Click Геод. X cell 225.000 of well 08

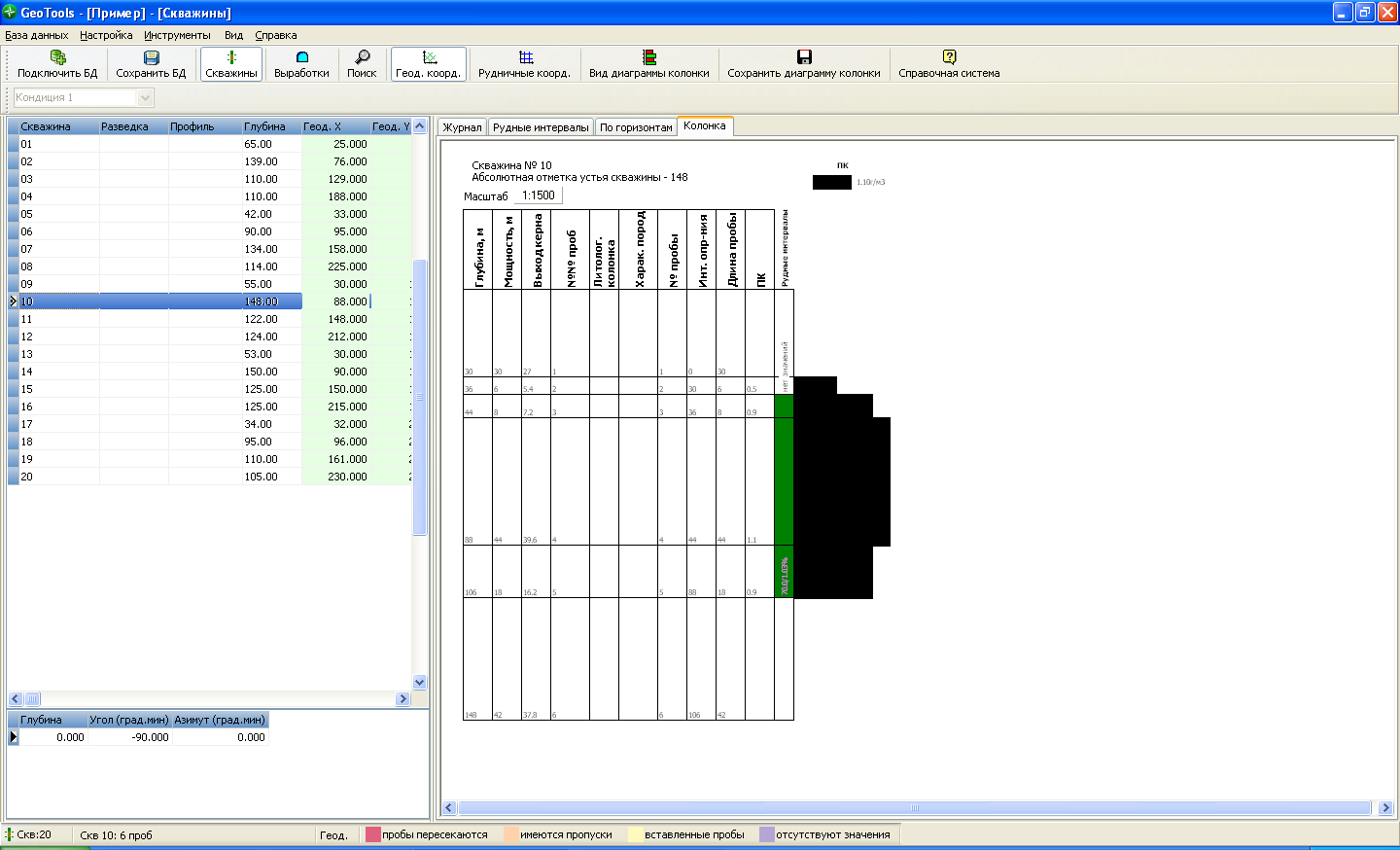[x=335, y=266]
